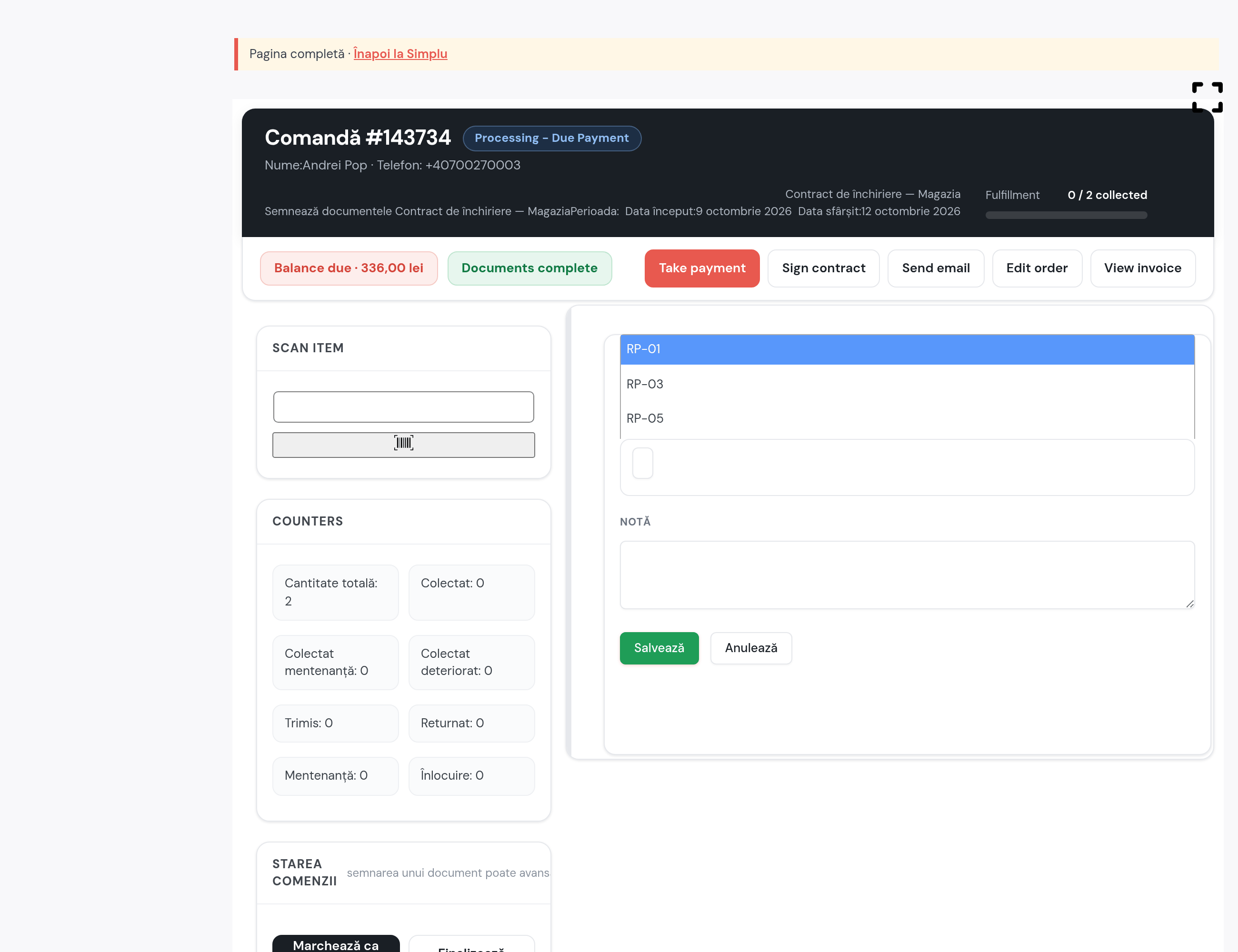
Task: Click the Trimis: 0 counter
Action: pos(335,723)
